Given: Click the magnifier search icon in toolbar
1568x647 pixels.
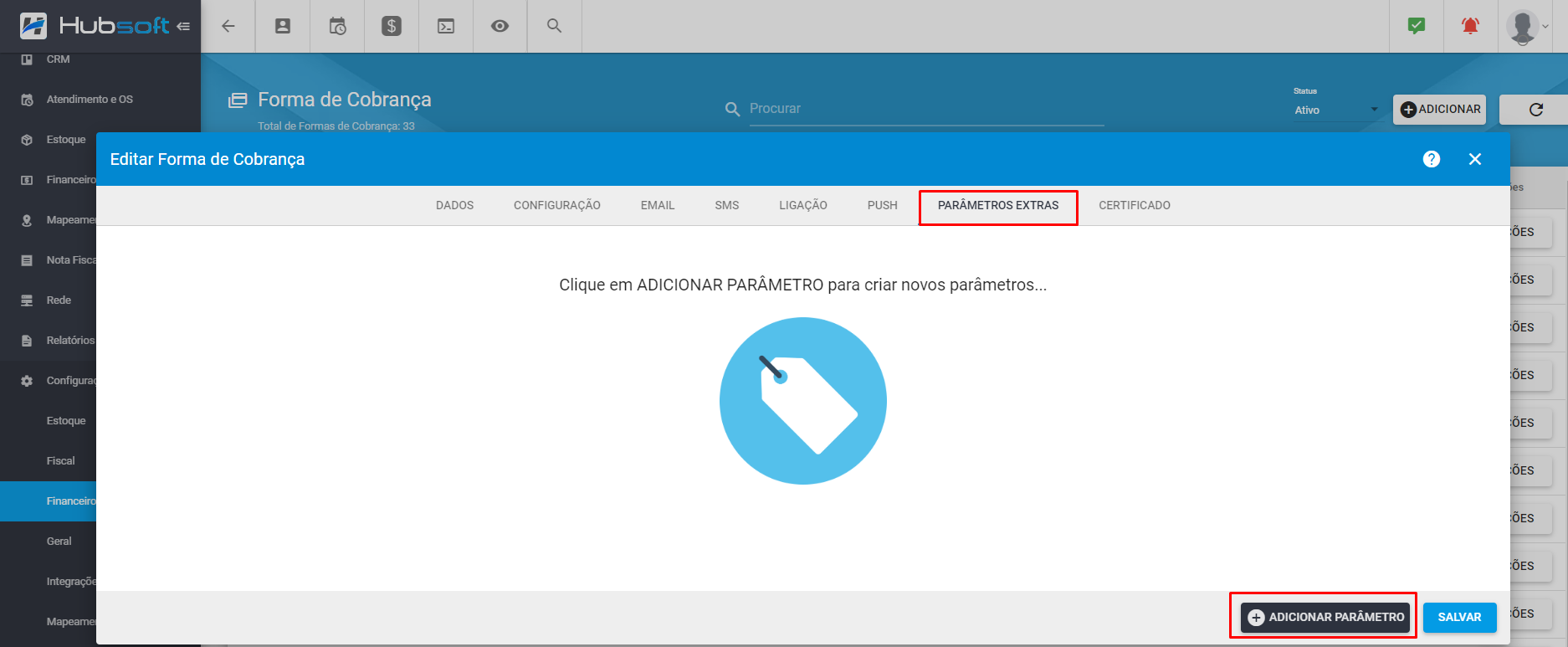Looking at the screenshot, I should [554, 26].
